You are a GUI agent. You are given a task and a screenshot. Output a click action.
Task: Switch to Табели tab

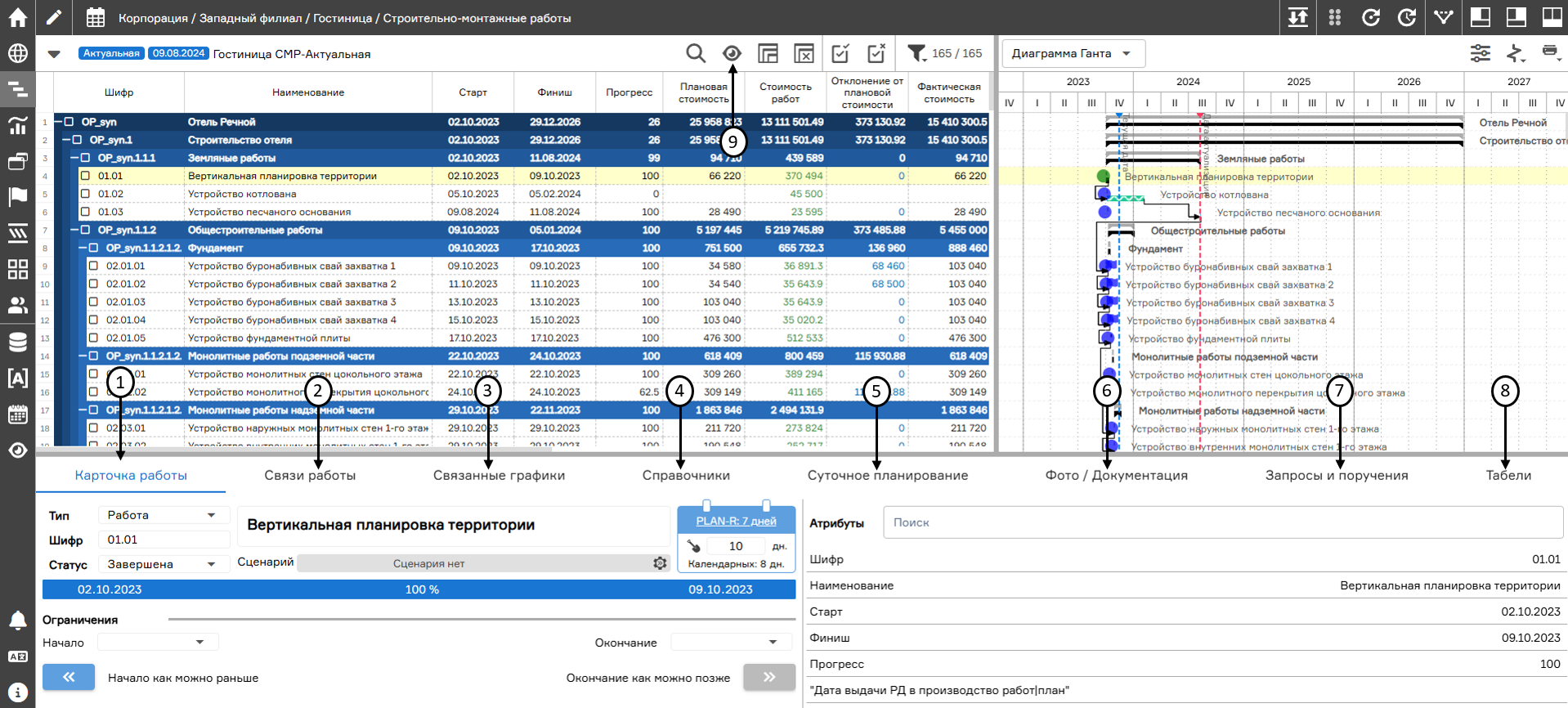pos(1508,475)
